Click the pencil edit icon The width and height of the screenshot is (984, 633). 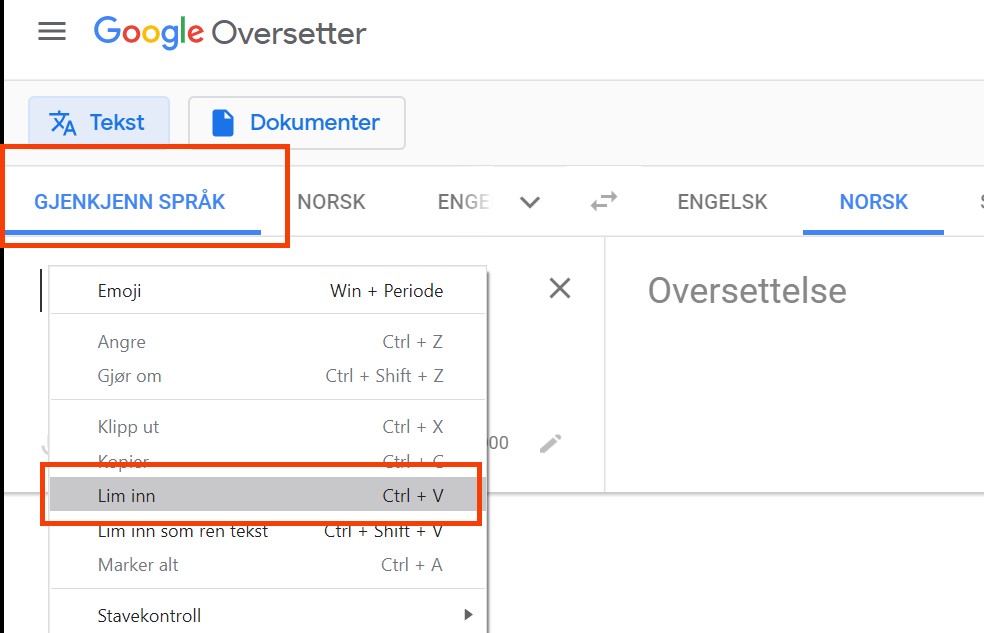(x=550, y=443)
